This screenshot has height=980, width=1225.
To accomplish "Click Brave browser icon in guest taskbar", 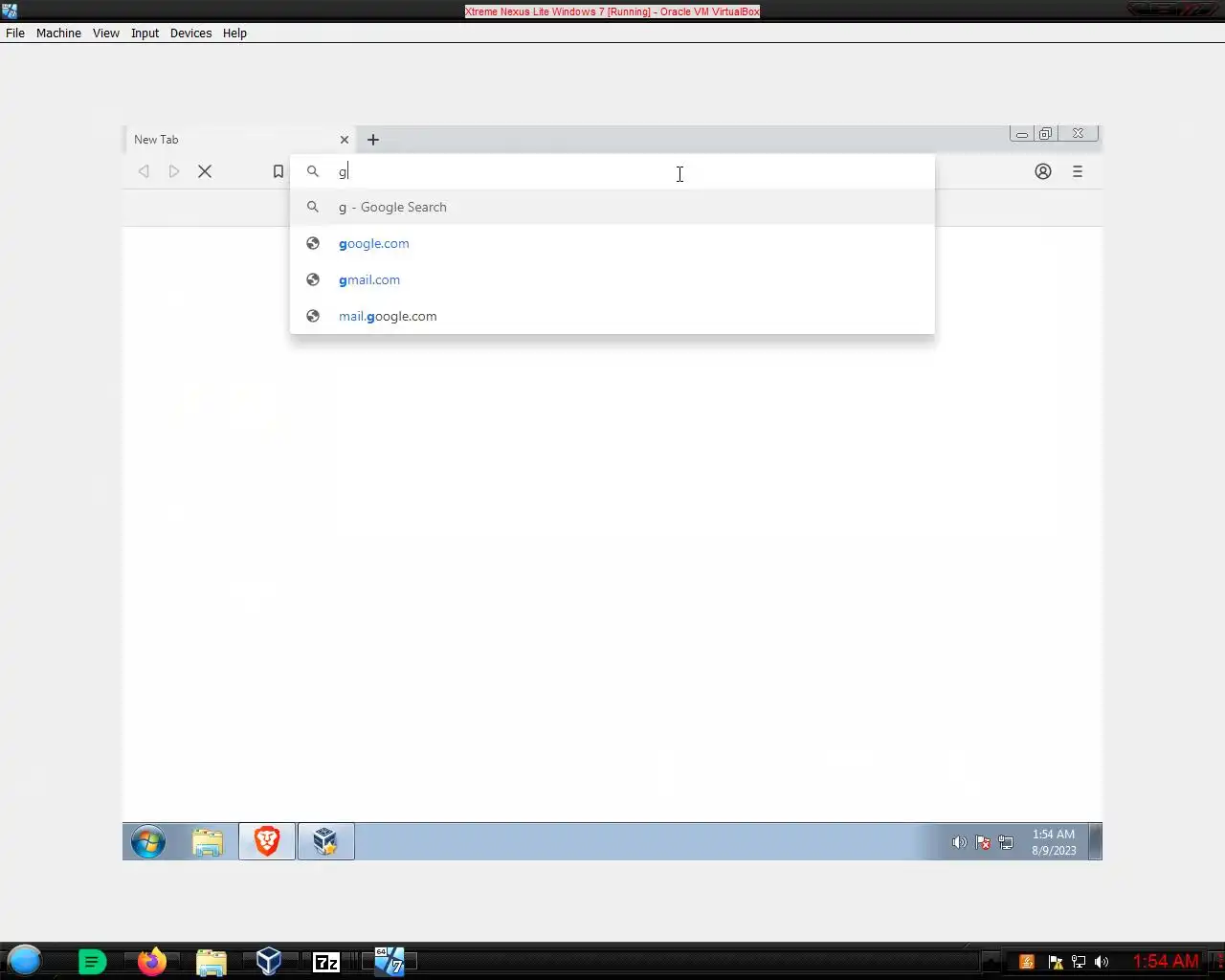I will (267, 841).
